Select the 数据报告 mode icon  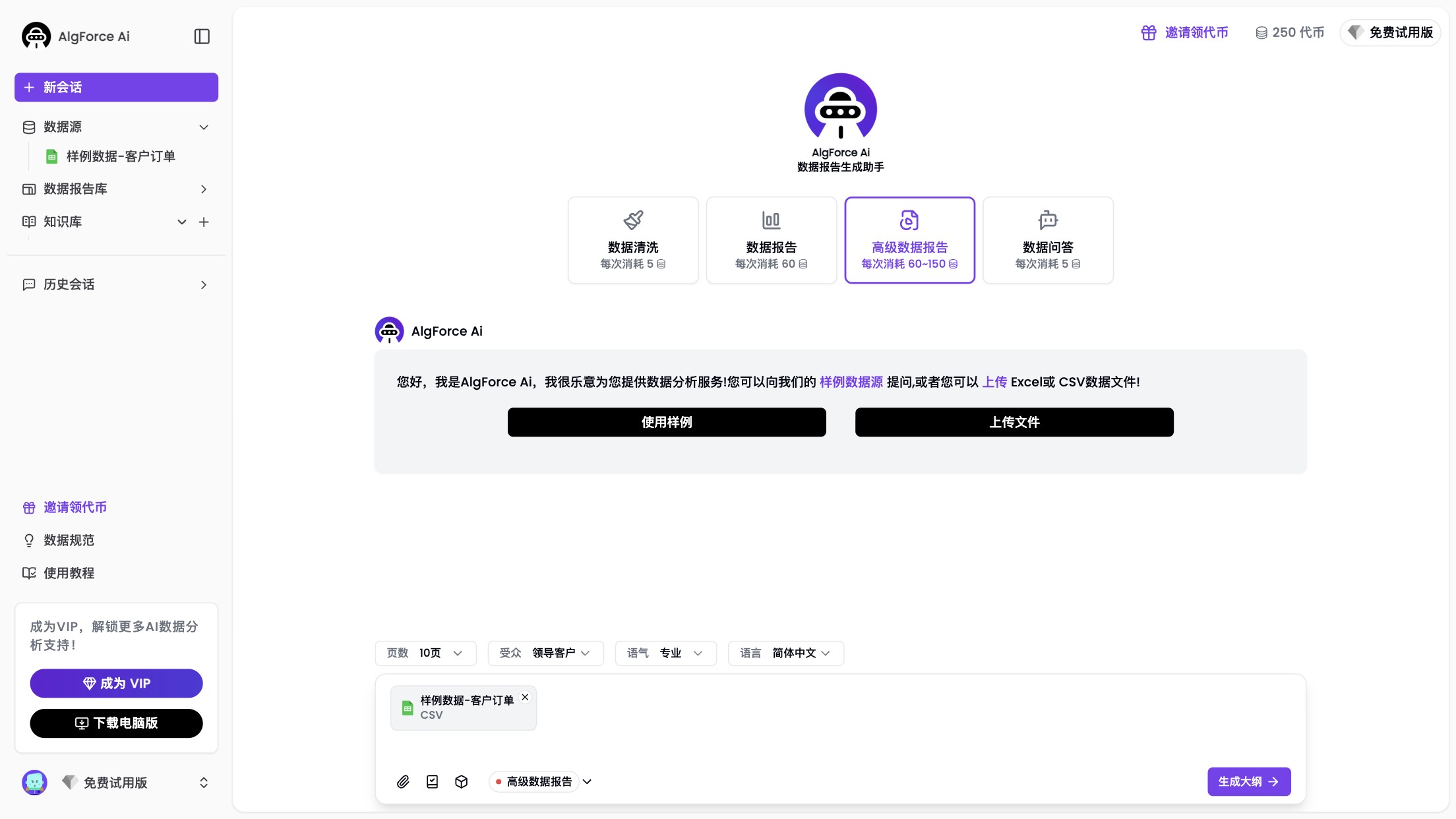[771, 220]
